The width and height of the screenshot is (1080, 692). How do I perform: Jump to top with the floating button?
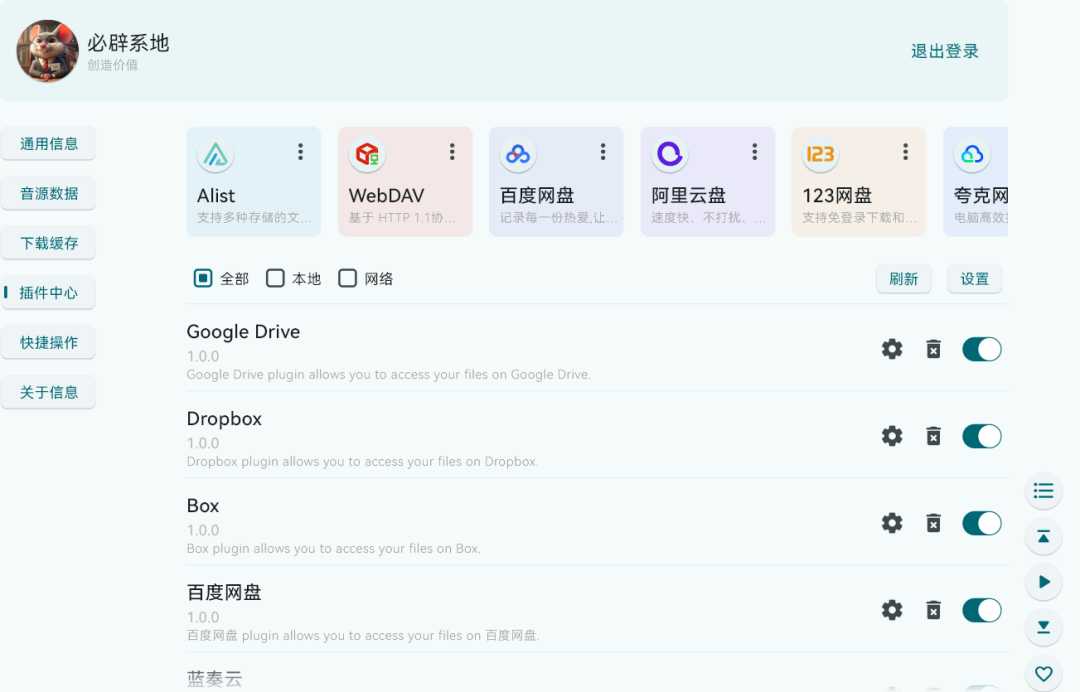[x=1043, y=536]
